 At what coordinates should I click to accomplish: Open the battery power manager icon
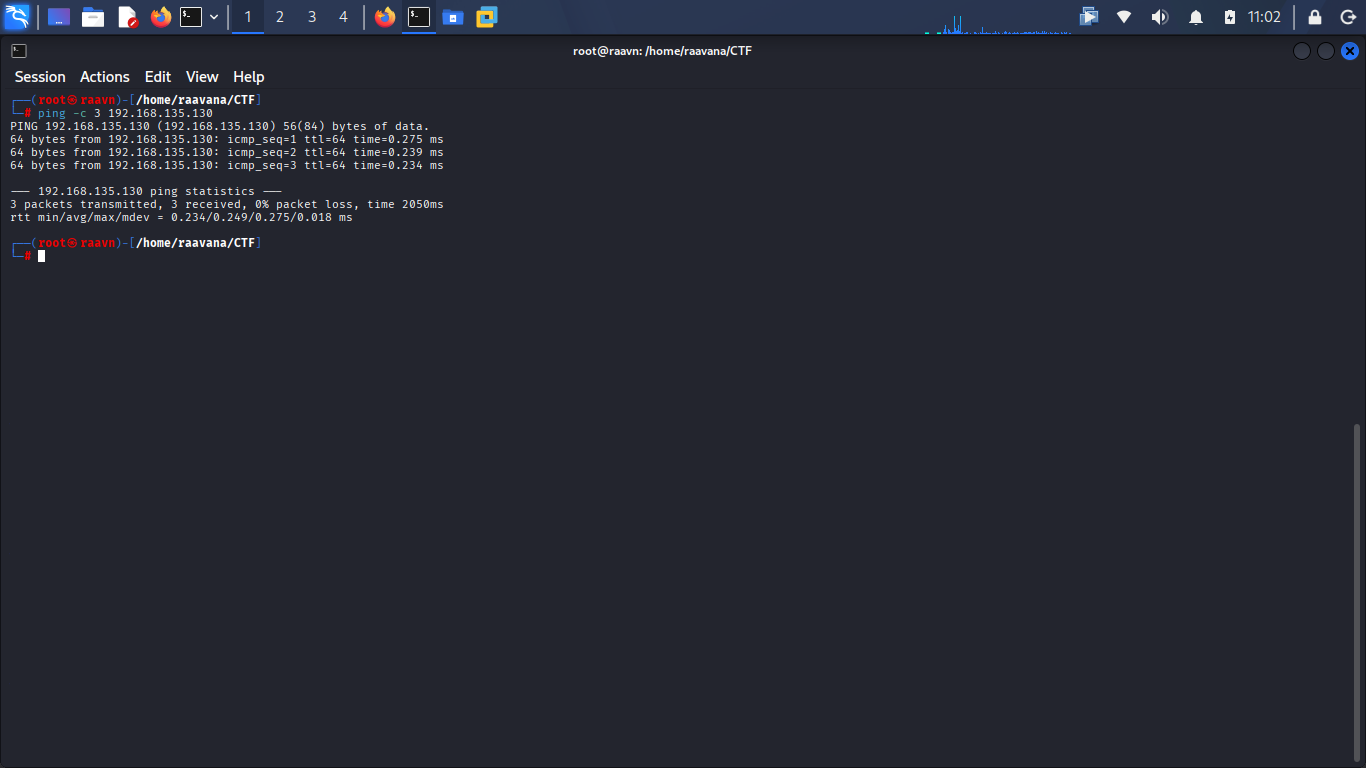[1230, 17]
